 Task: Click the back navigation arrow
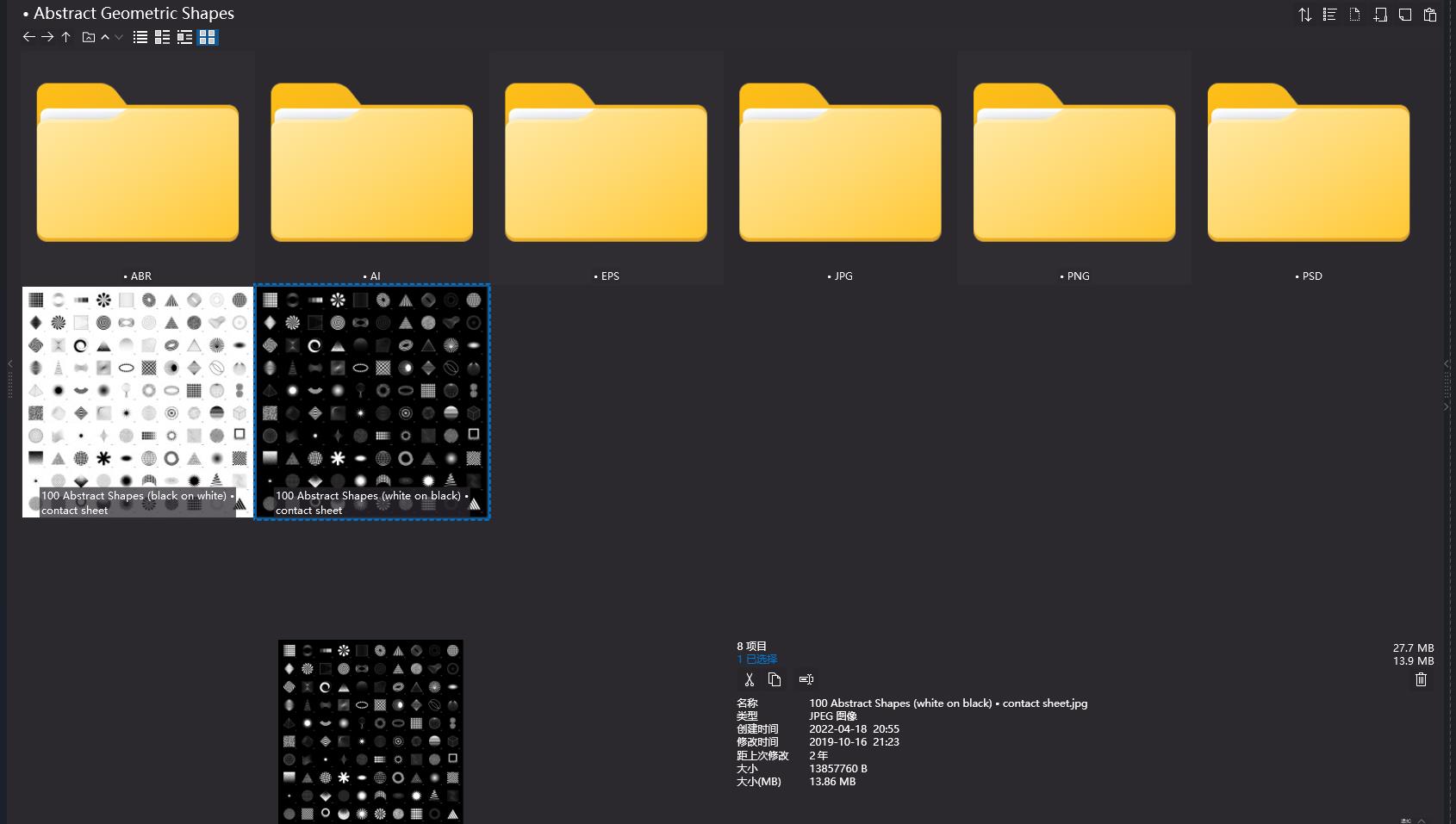(x=28, y=37)
